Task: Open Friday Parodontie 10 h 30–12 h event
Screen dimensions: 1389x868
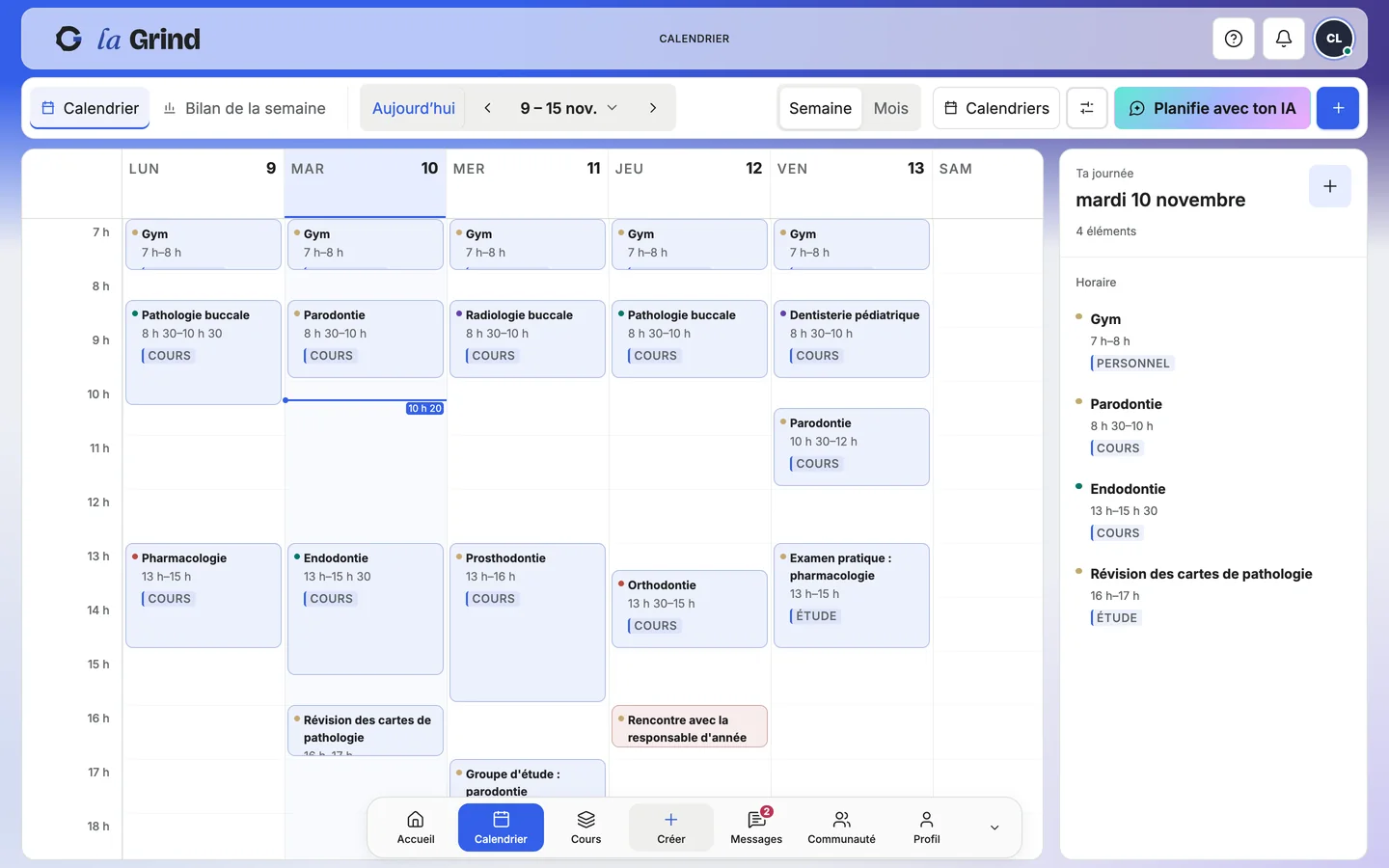Action: pos(852,447)
